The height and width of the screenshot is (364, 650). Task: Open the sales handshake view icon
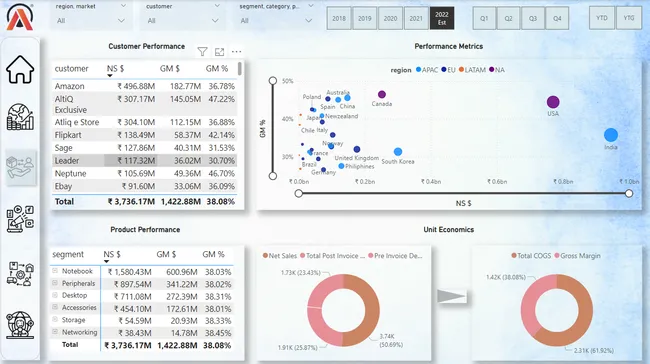20,167
